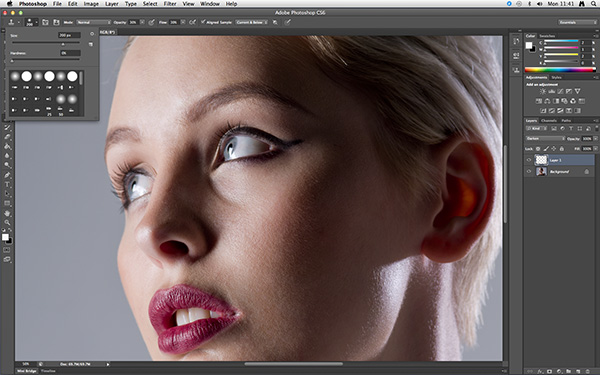Select the Path Selection arrow tool
The height and width of the screenshot is (375, 600).
tap(7, 194)
